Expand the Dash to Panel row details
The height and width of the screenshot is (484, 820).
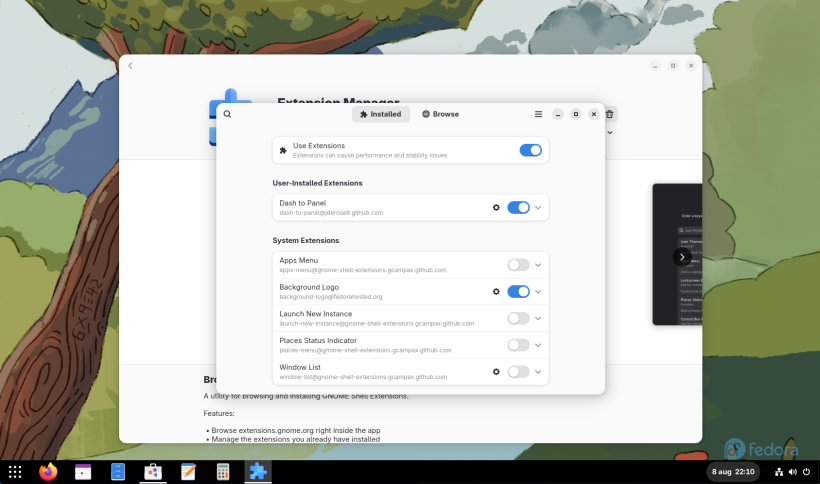click(x=538, y=208)
